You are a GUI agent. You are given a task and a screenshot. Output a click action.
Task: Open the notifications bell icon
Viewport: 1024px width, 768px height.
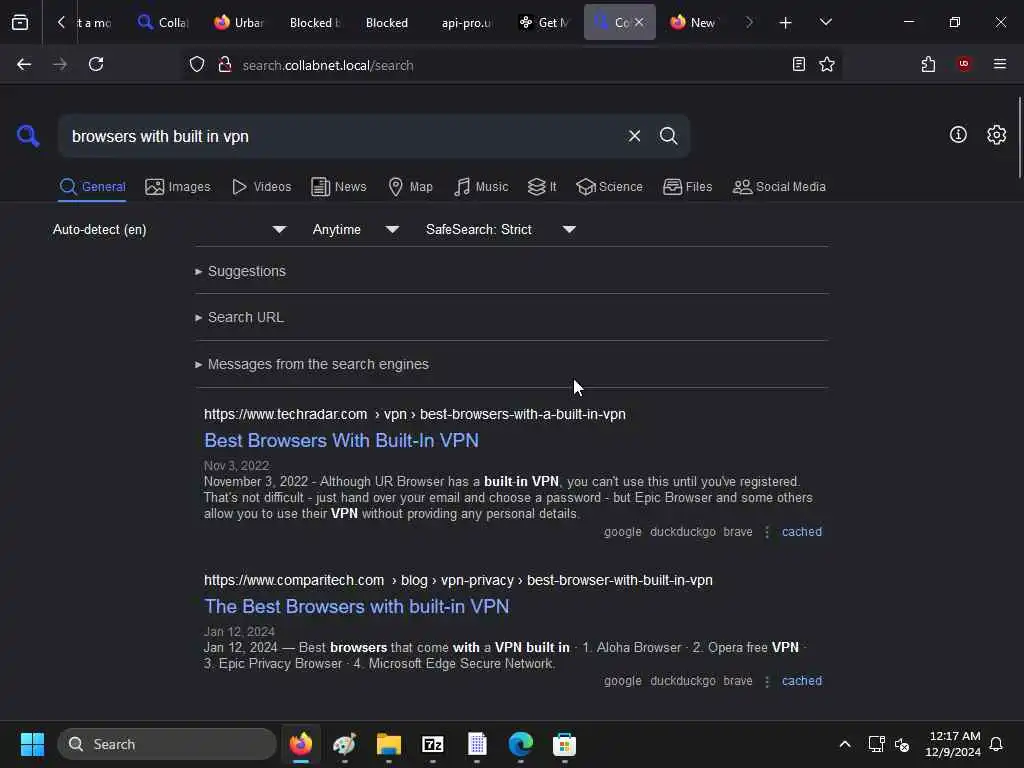996,744
